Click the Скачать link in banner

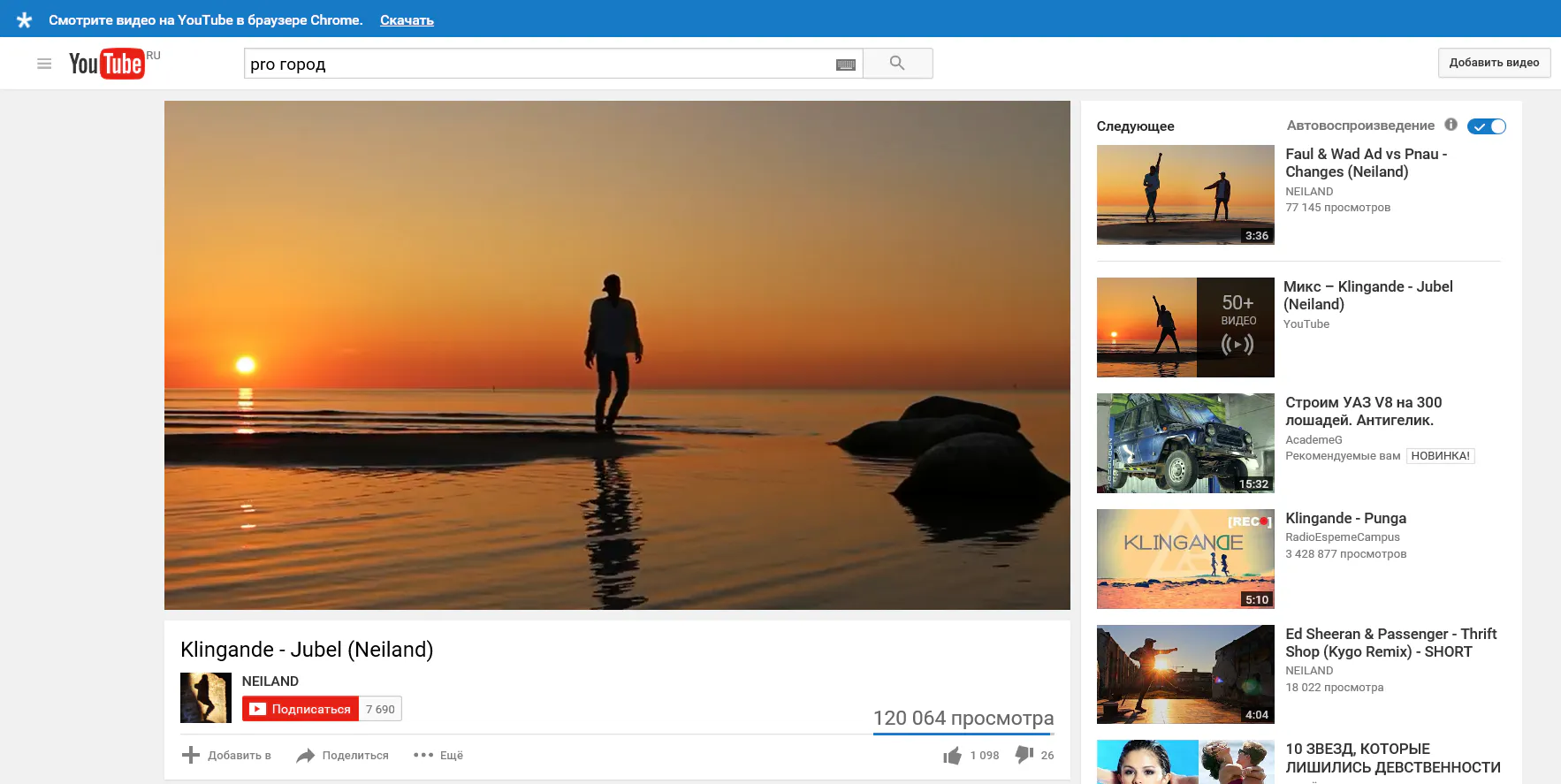tap(407, 20)
